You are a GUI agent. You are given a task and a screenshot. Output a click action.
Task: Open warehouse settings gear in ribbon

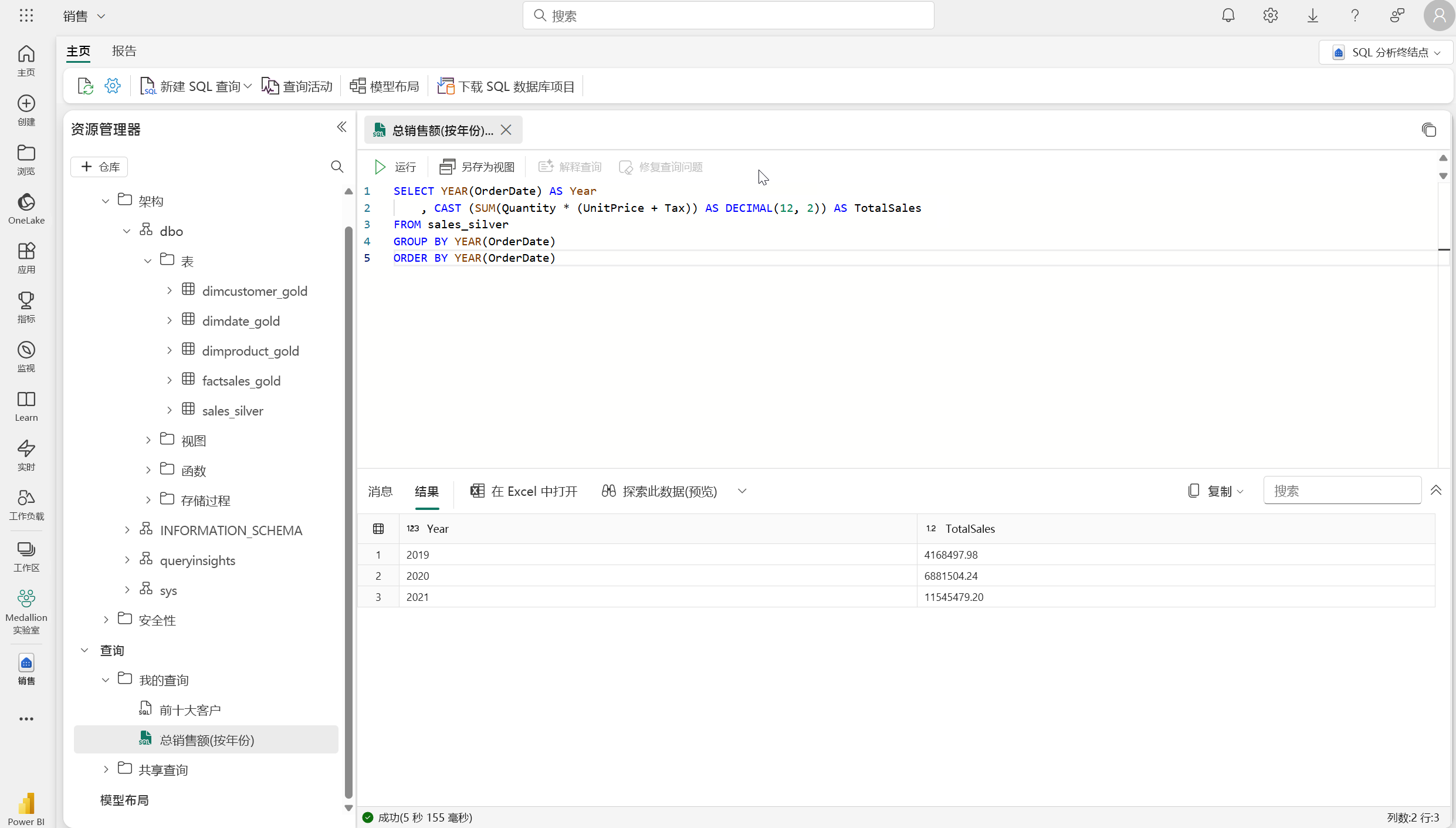click(113, 86)
